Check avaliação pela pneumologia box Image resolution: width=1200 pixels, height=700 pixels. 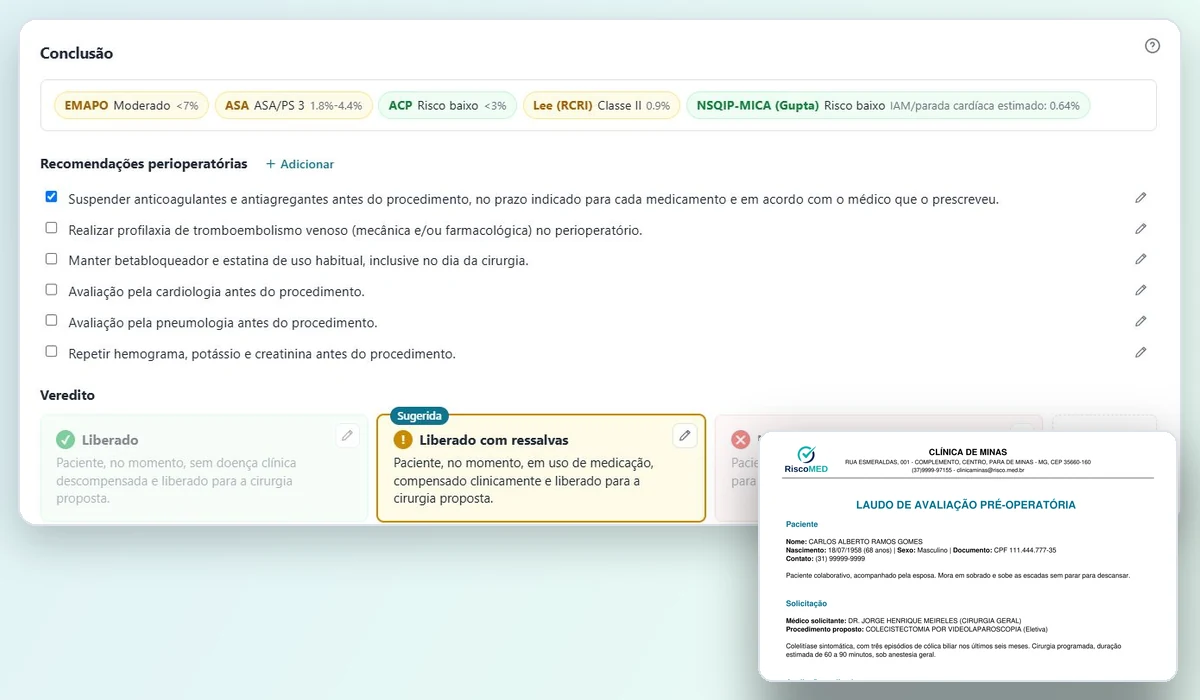(x=52, y=321)
